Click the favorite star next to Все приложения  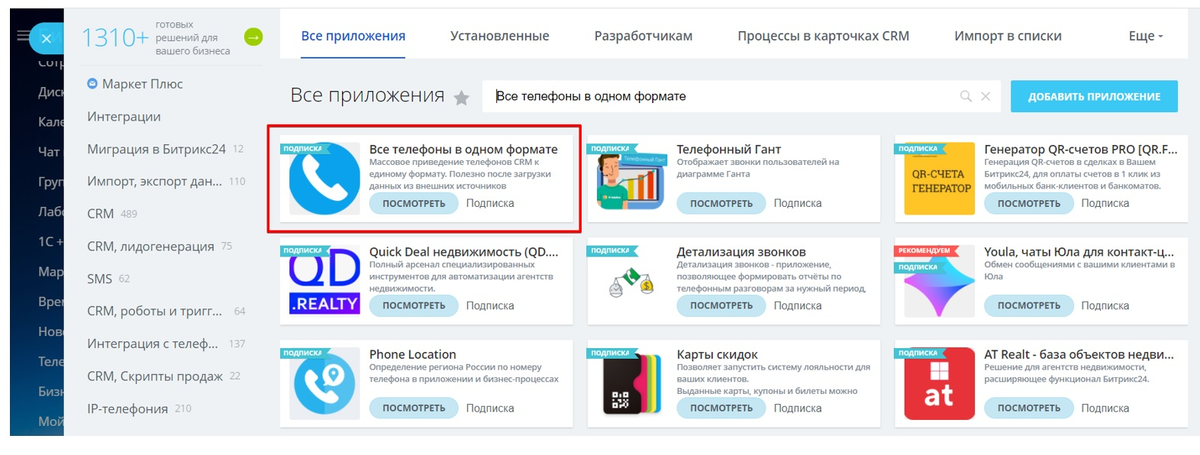(461, 97)
